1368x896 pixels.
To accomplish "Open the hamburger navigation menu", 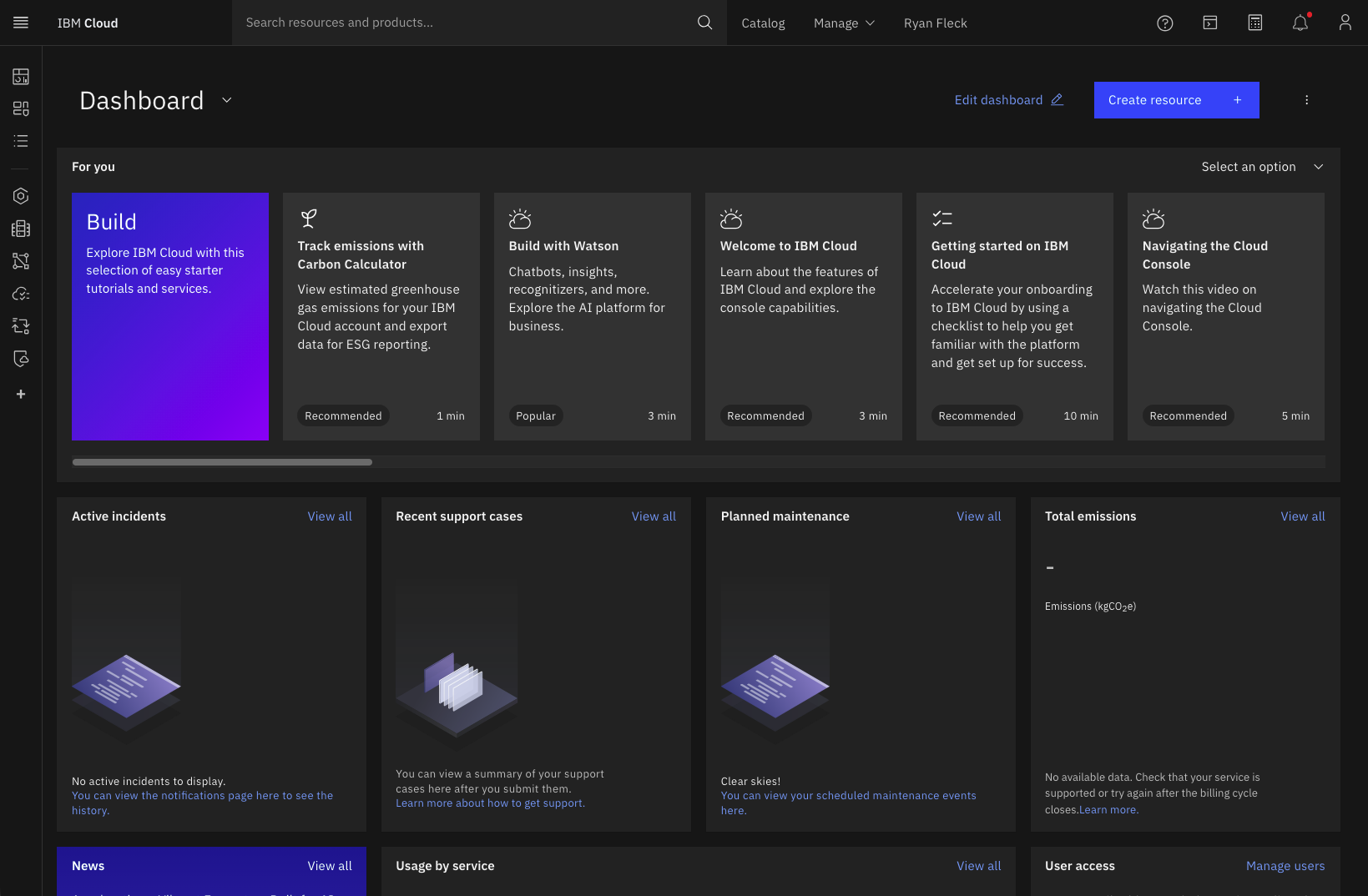I will (21, 23).
